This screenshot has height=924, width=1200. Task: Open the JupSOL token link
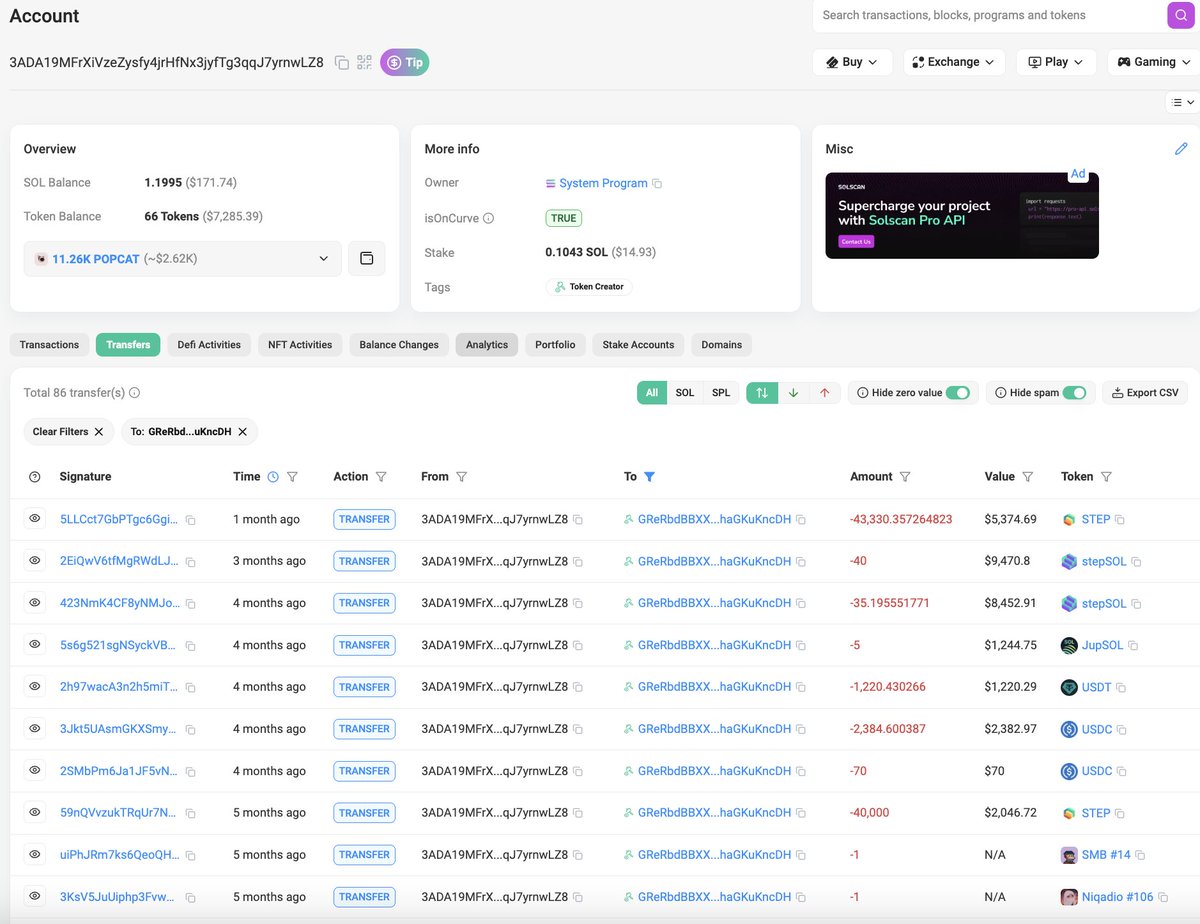click(1103, 645)
